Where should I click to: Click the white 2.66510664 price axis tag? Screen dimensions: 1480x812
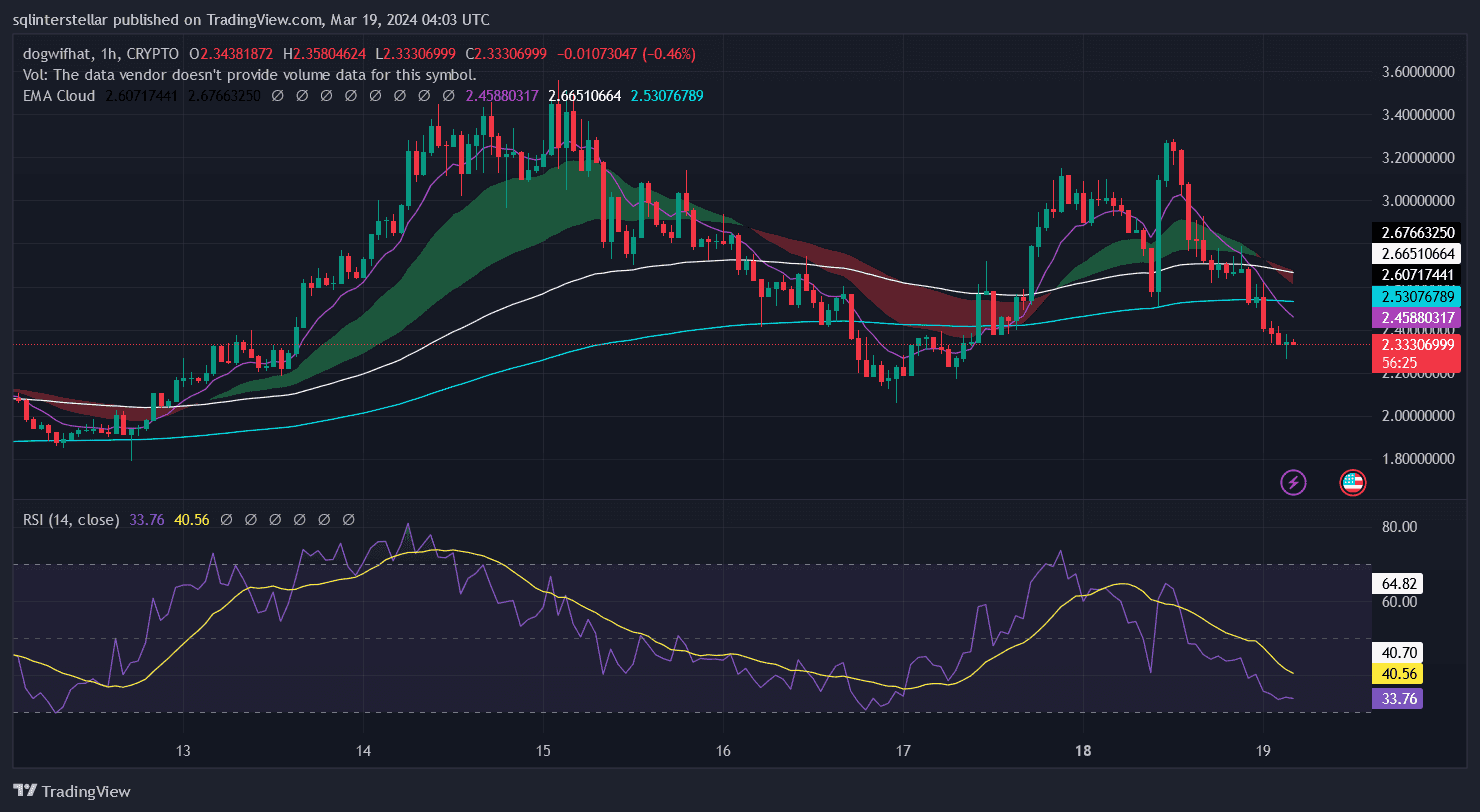(x=1419, y=253)
